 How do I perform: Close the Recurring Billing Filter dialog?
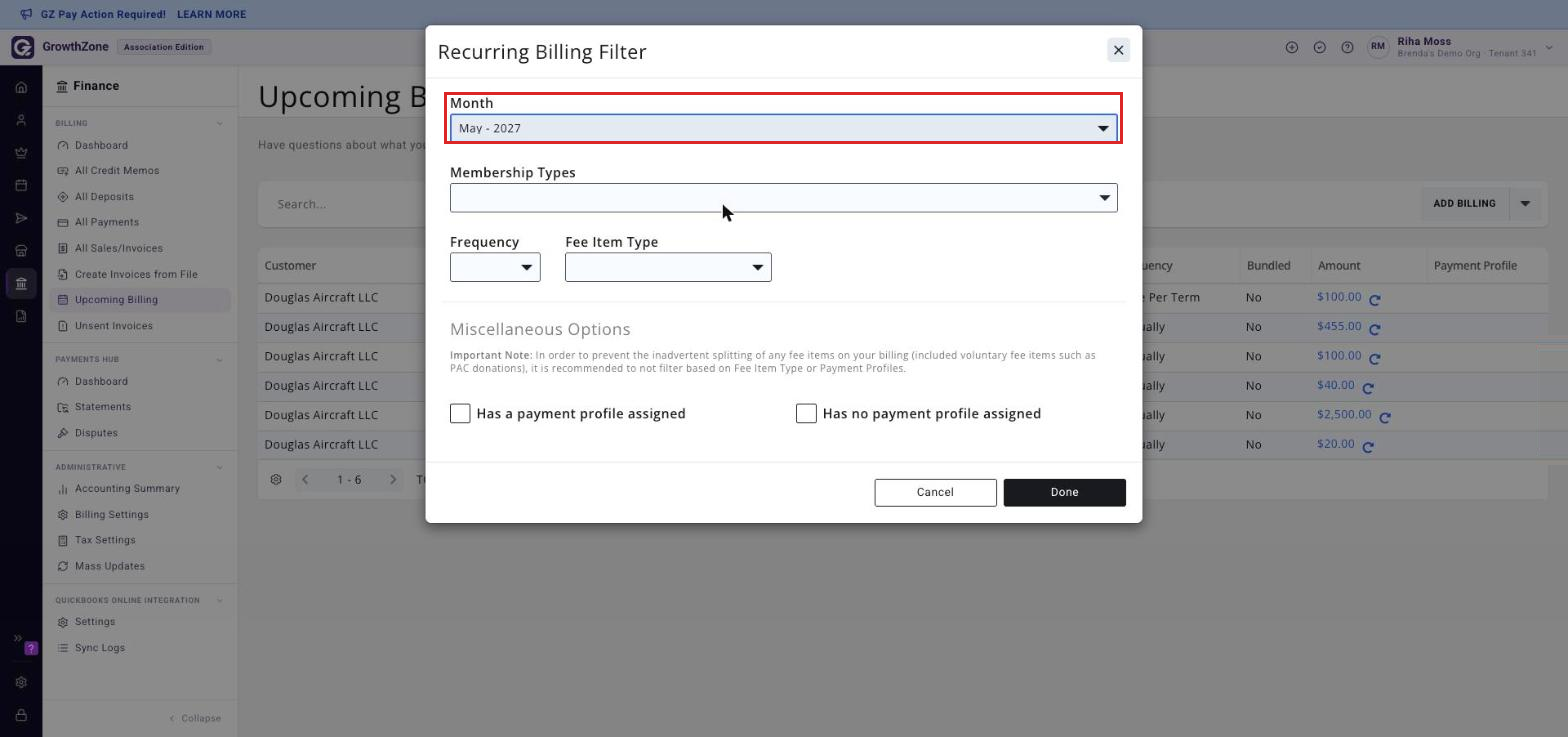click(x=1119, y=50)
